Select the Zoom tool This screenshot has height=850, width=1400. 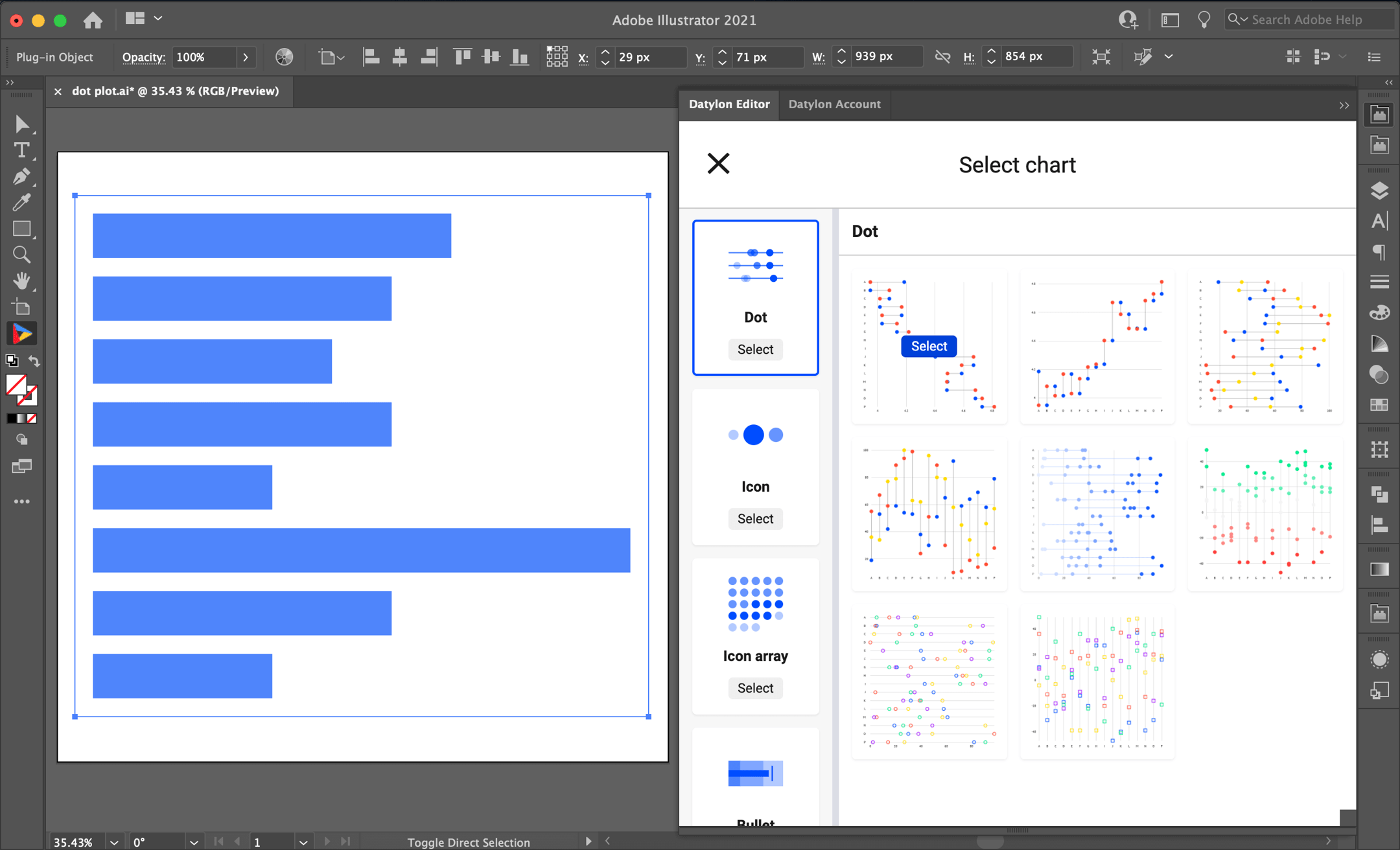(x=21, y=254)
